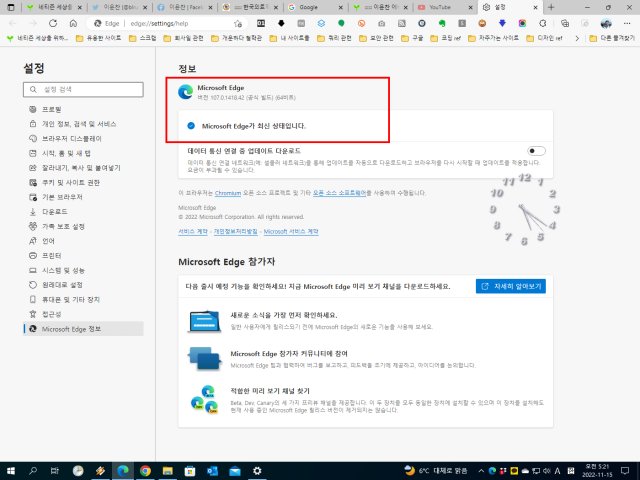Click the browser refresh button
This screenshot has height=480, width=640.
53,23
